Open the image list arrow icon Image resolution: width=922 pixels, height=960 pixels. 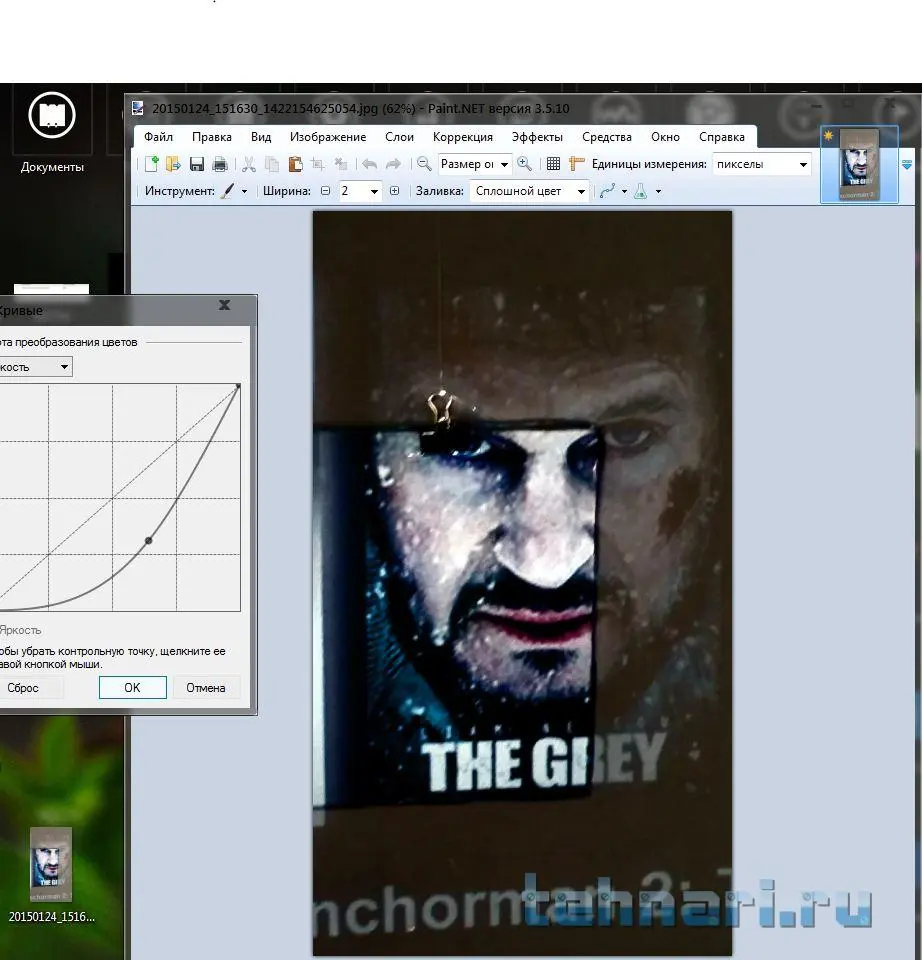point(907,165)
